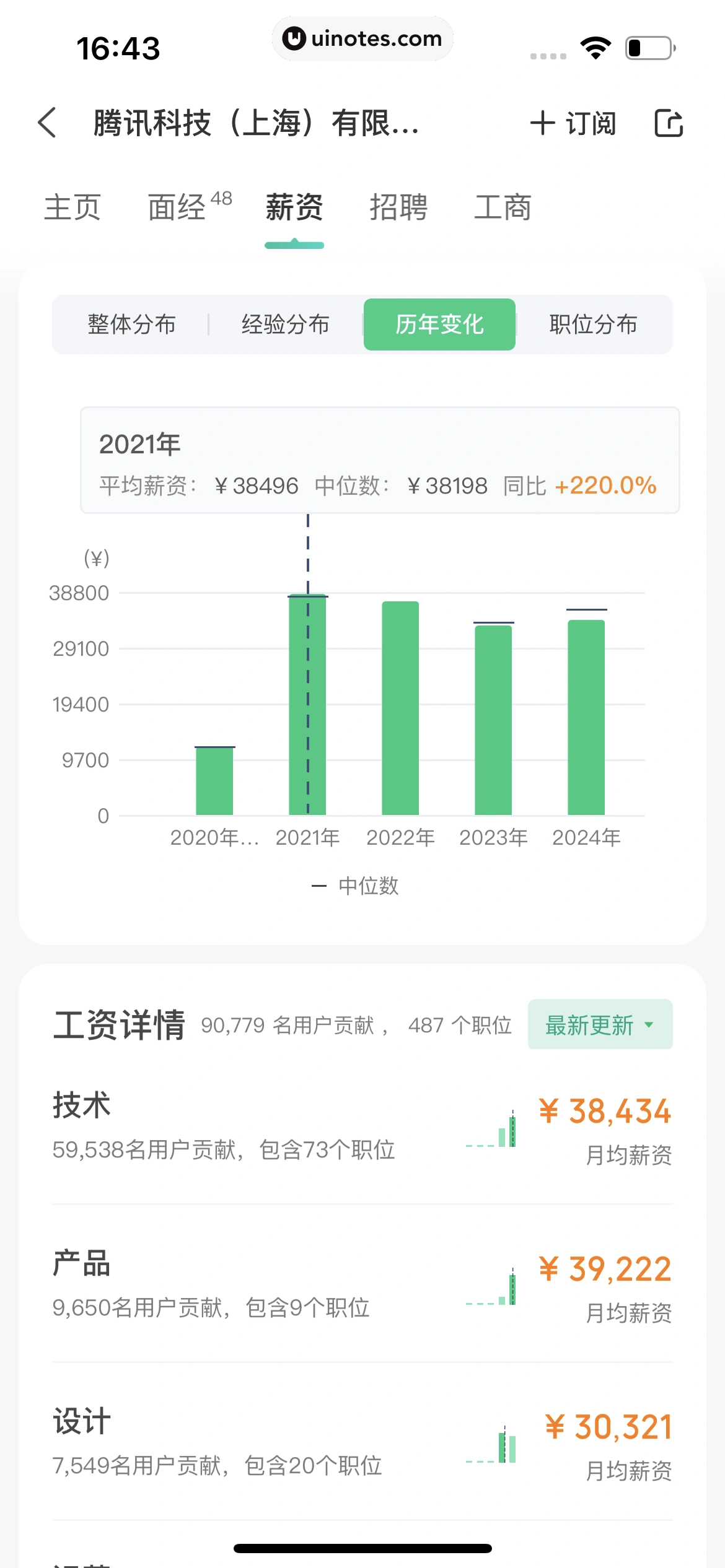Screen dimensions: 725x1568
Task: Tap the 90,779 名用户贡献 text
Action: tap(288, 1026)
